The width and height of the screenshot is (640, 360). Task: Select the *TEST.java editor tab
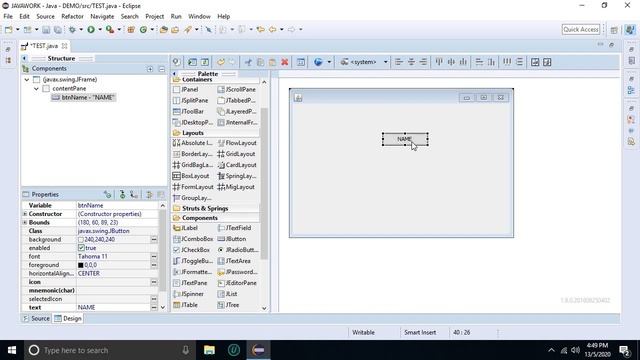tap(44, 46)
